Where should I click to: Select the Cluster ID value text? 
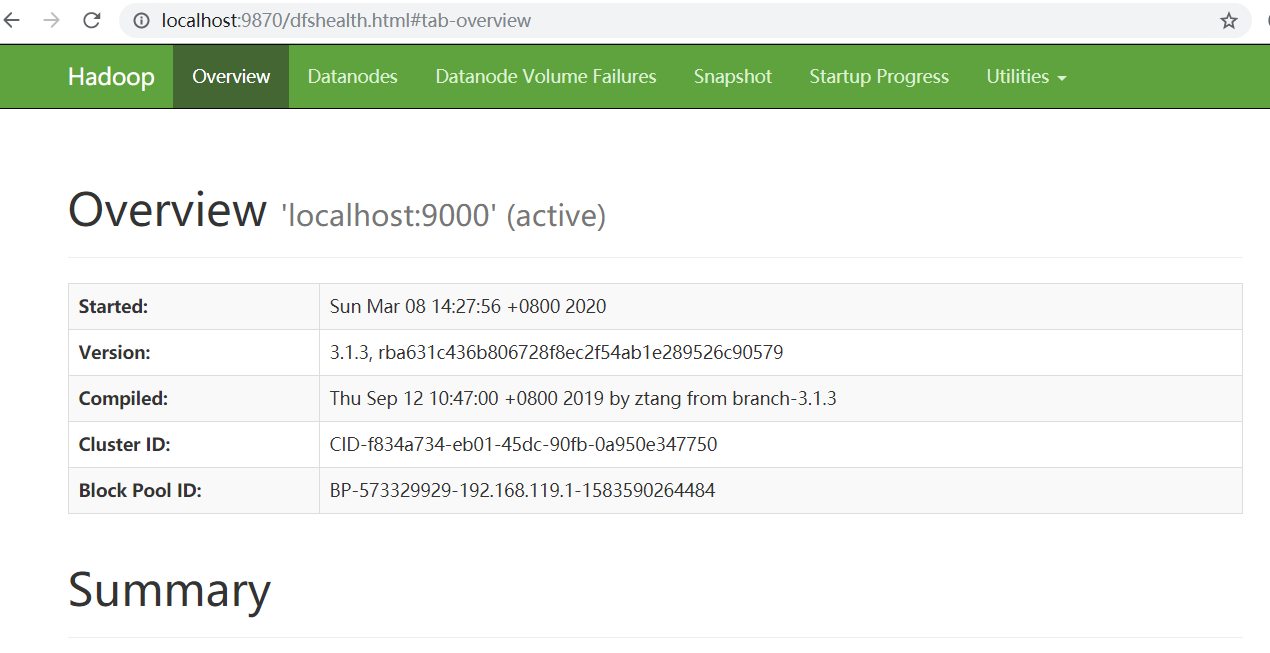point(523,444)
